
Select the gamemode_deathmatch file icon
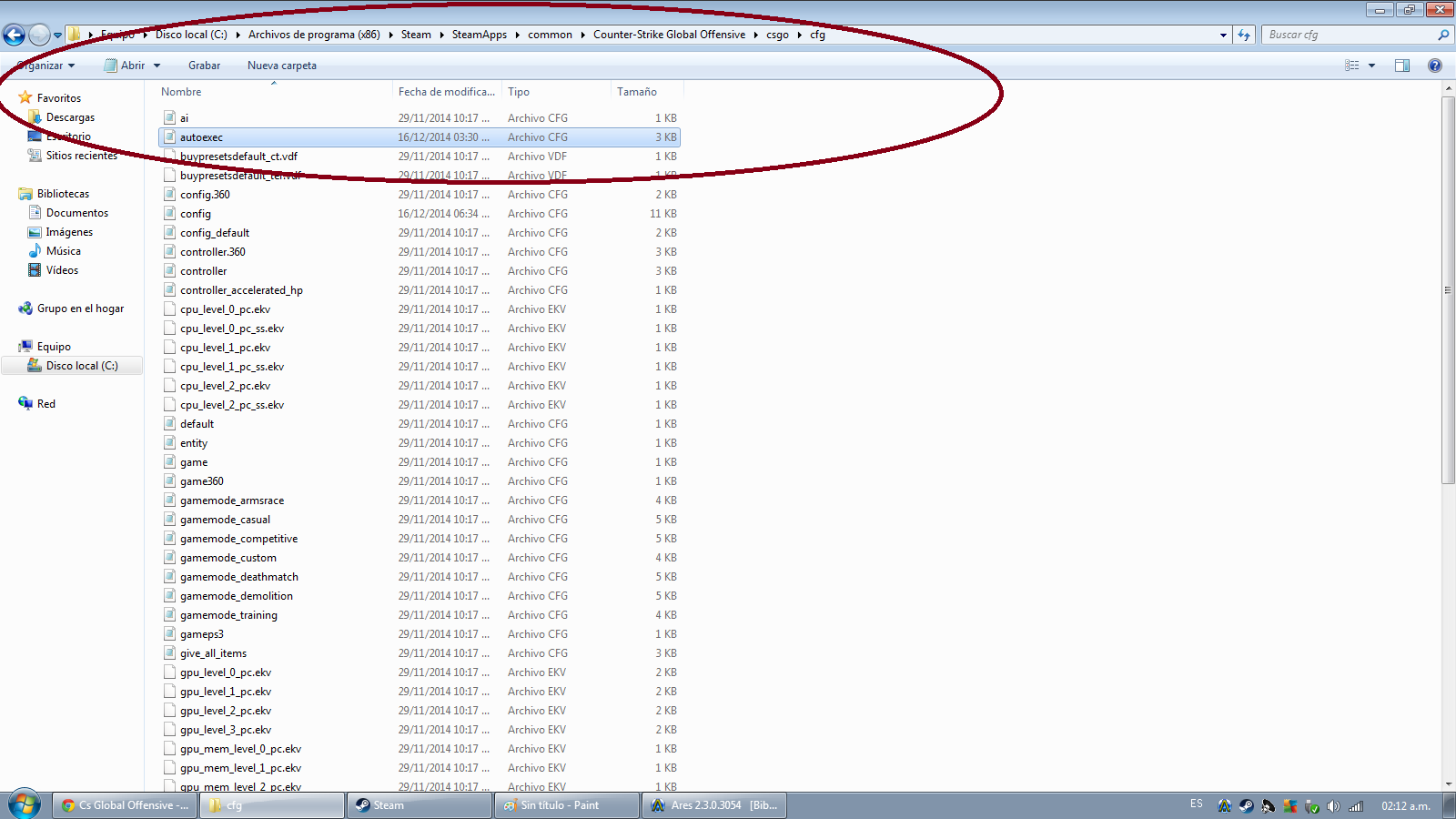[169, 576]
